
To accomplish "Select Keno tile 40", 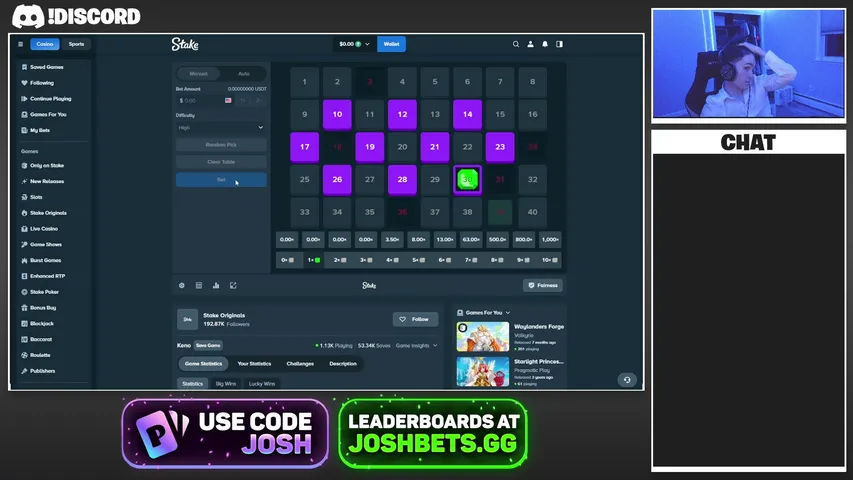I will [x=533, y=212].
